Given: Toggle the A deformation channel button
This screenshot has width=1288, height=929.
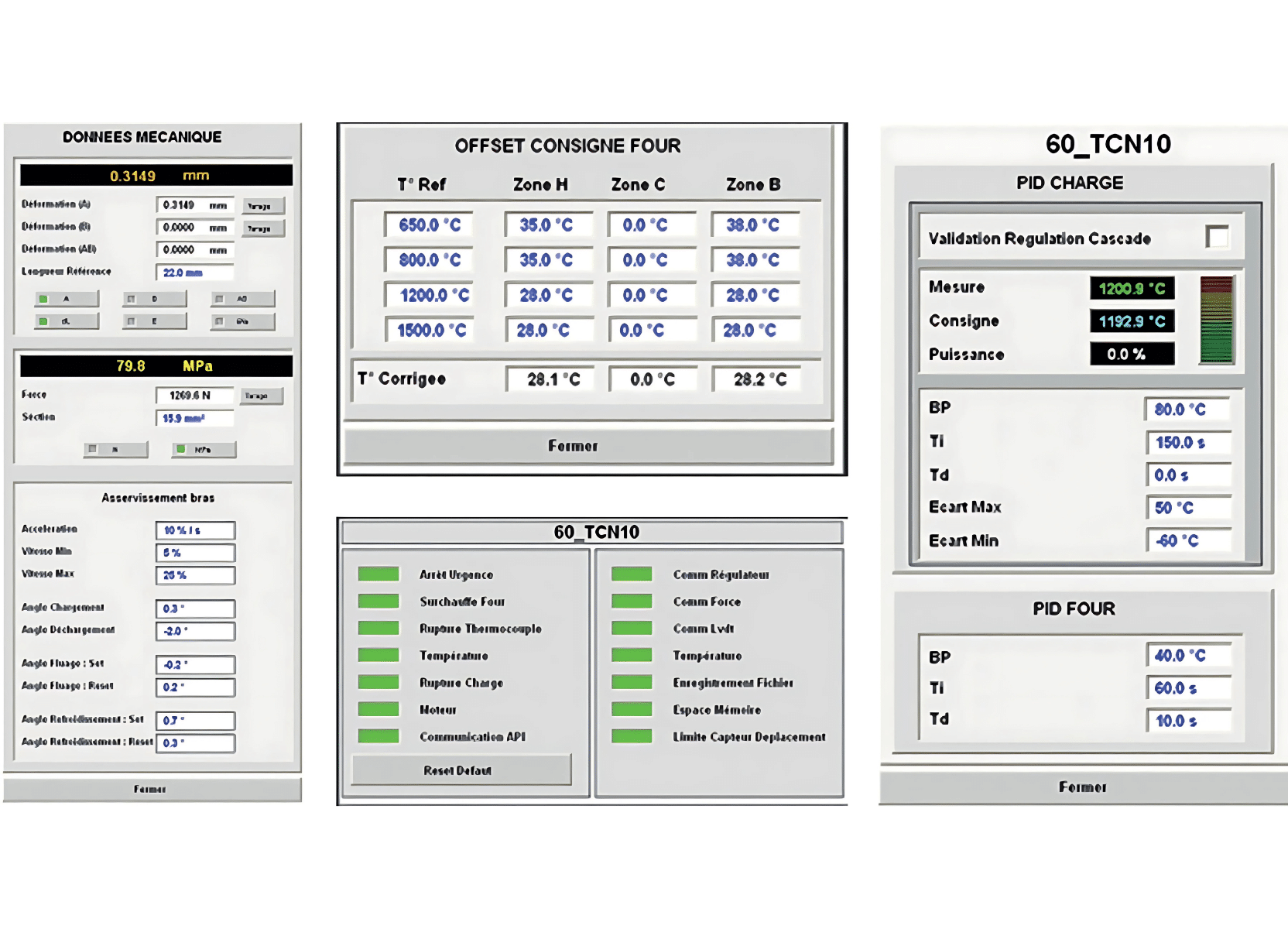Looking at the screenshot, I should [x=67, y=299].
